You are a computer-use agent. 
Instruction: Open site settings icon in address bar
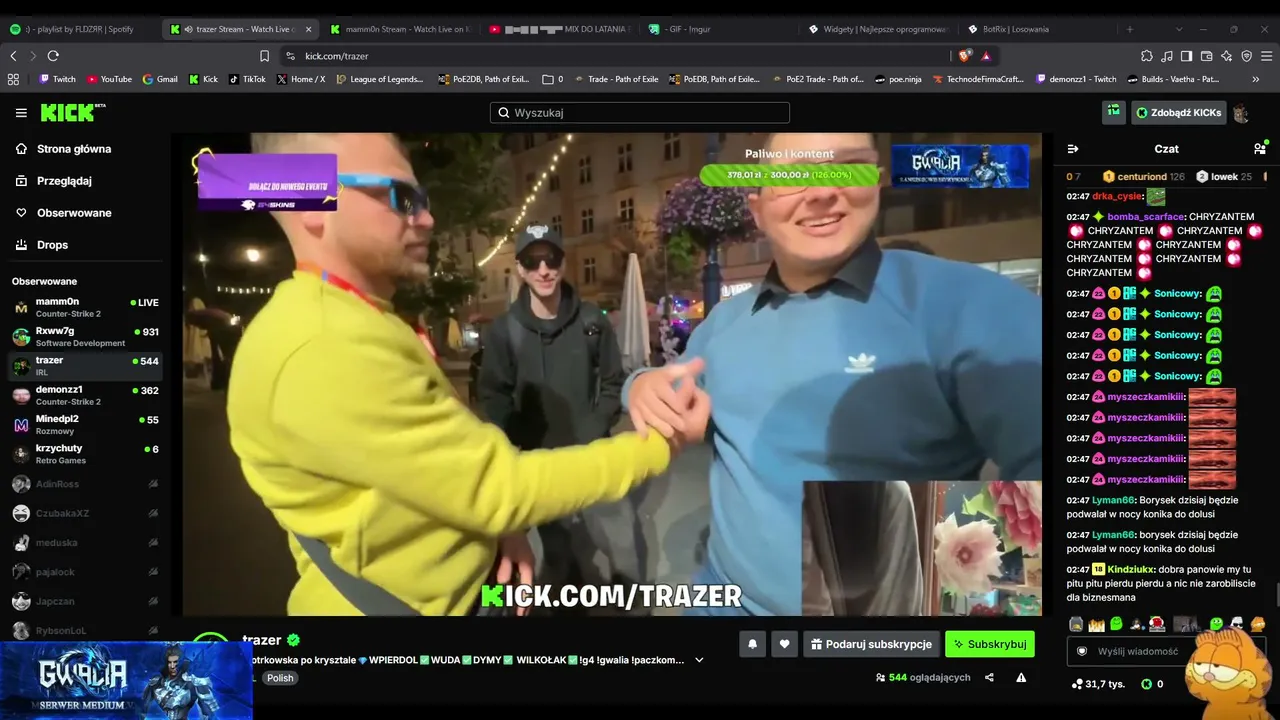tap(290, 56)
